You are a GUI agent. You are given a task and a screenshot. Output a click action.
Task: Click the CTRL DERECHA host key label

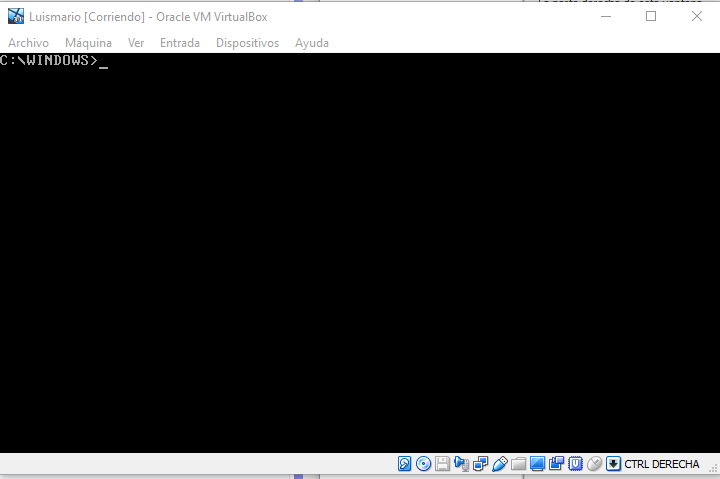coord(662,464)
